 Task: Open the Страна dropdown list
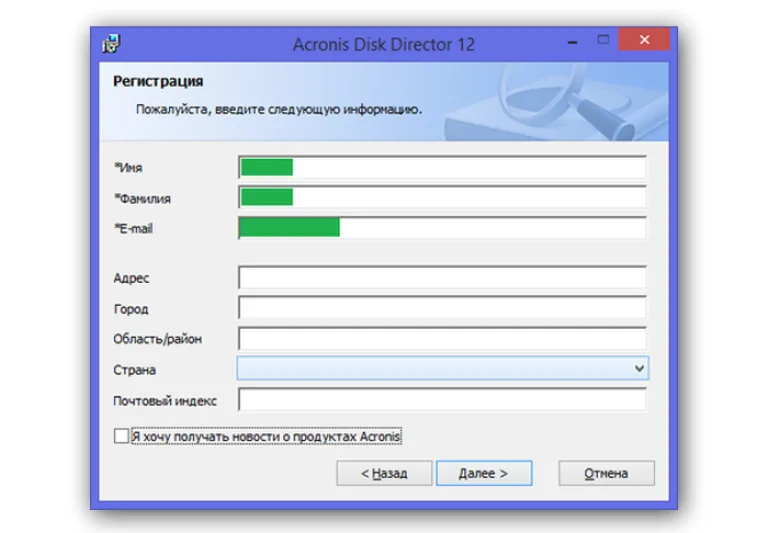pyautogui.click(x=443, y=368)
